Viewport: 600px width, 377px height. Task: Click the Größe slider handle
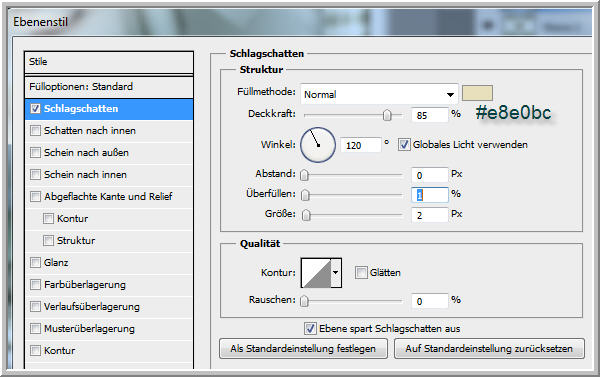[x=306, y=215]
